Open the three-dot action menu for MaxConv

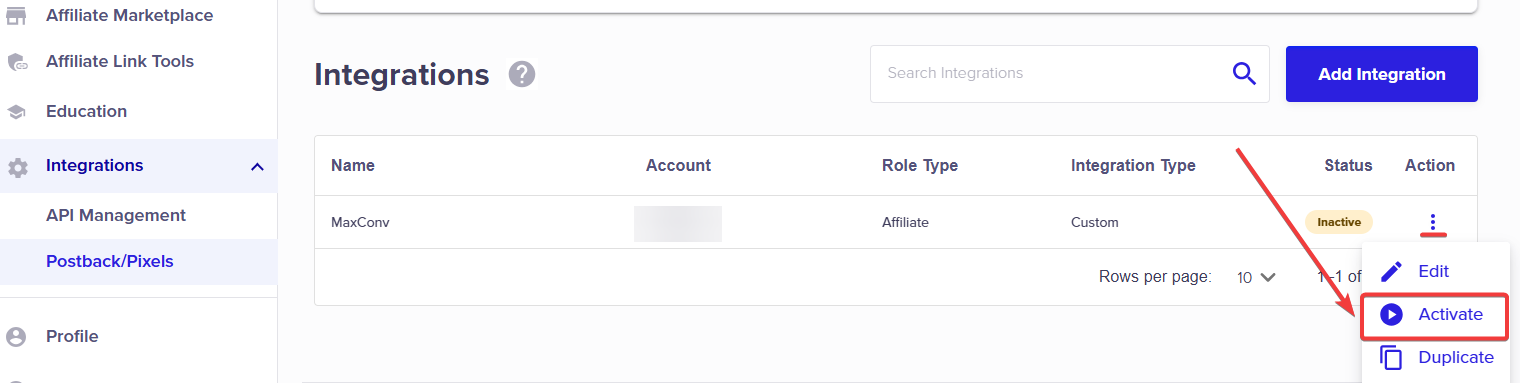tap(1433, 222)
